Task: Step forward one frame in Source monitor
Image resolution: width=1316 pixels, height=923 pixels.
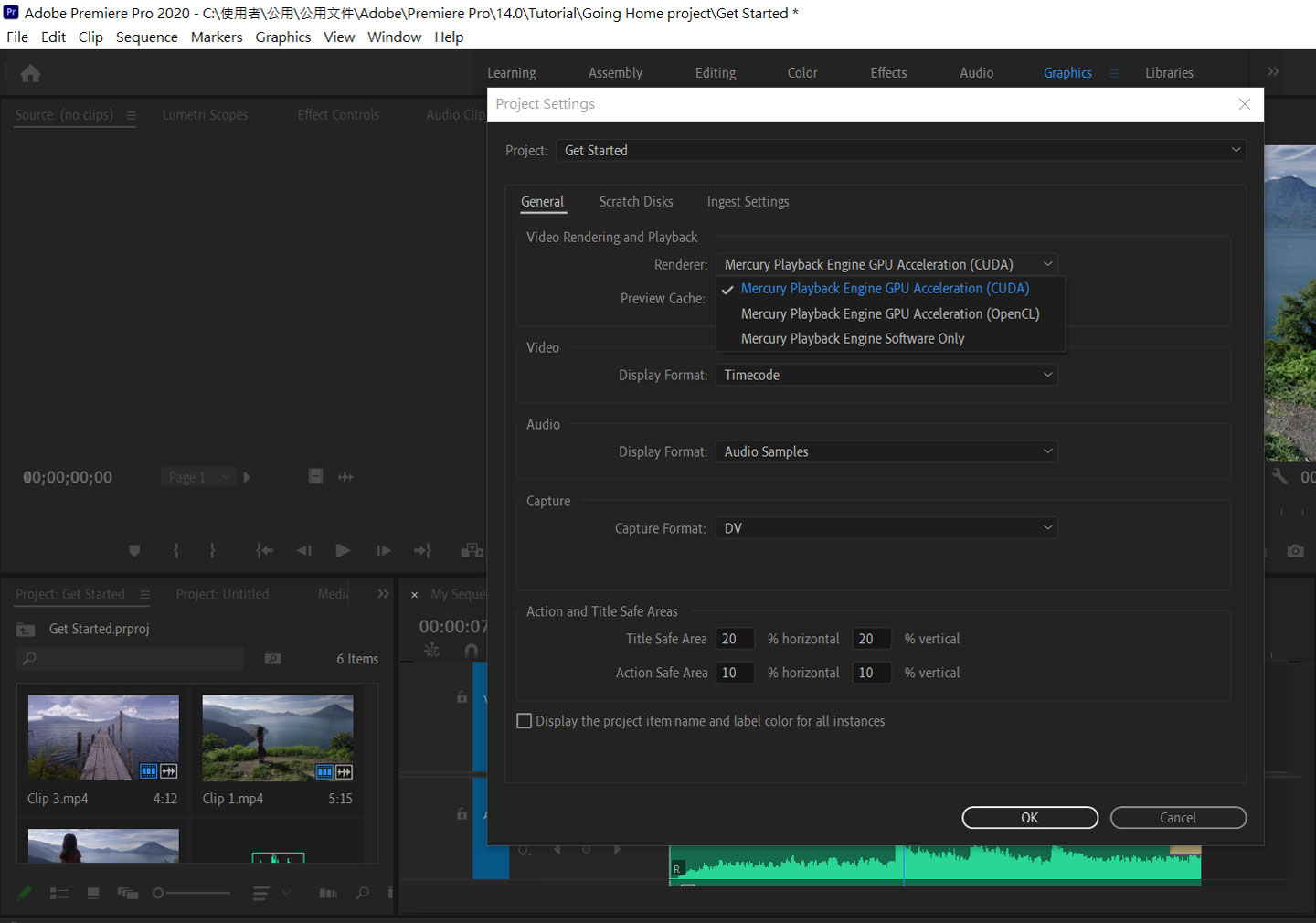Action: coord(384,551)
